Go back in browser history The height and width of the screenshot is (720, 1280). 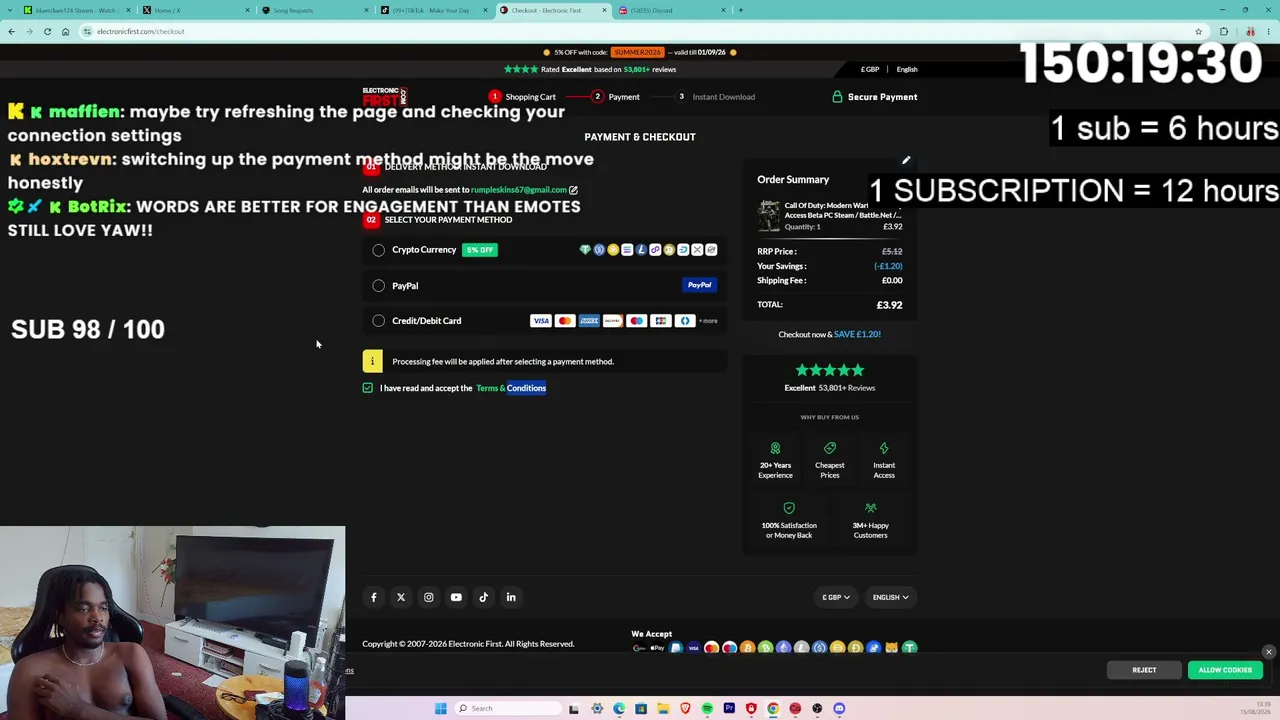tap(12, 31)
